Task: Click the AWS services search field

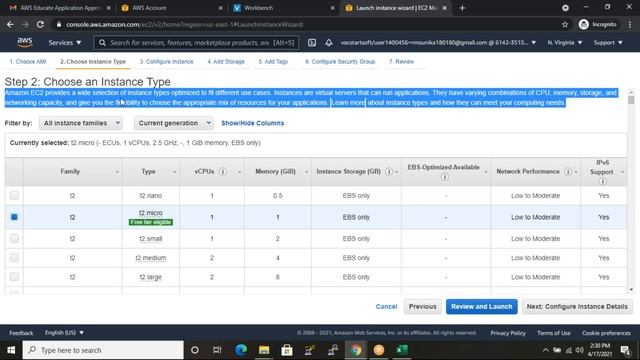Action: pos(196,42)
